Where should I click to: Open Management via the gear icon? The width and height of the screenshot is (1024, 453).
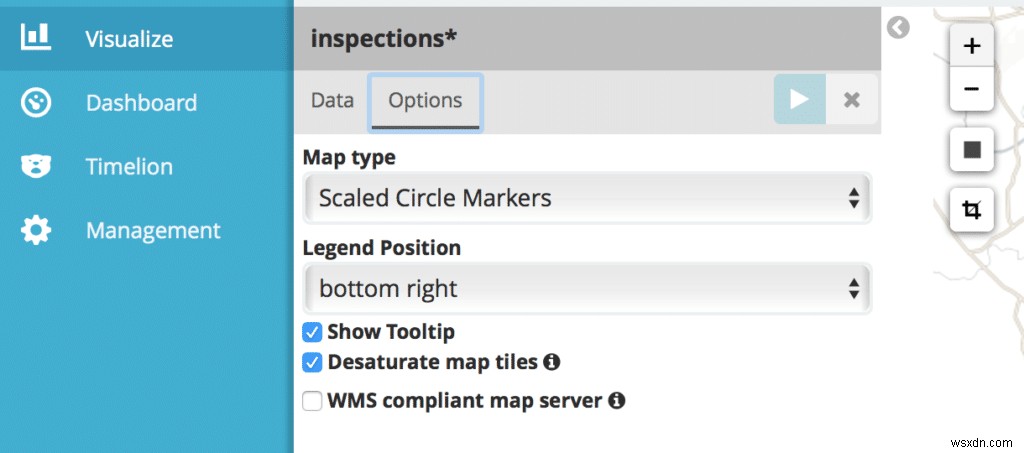point(36,230)
